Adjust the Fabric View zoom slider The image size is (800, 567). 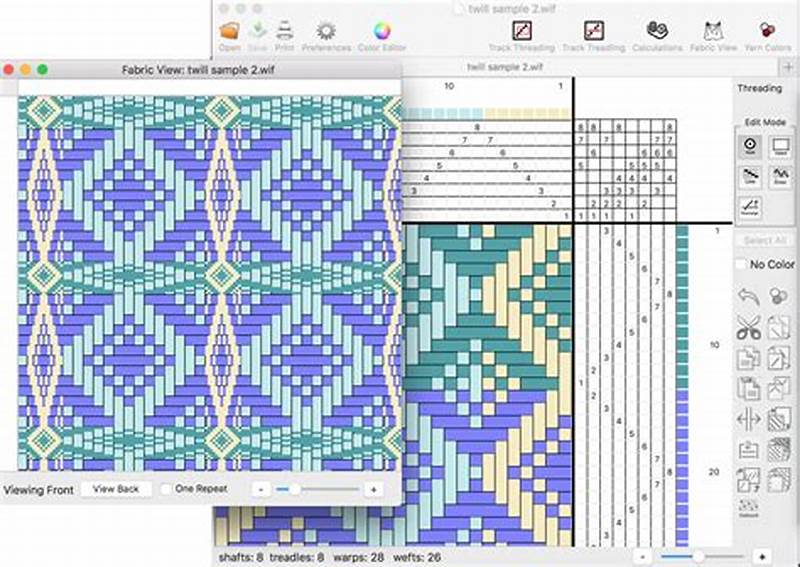click(294, 489)
